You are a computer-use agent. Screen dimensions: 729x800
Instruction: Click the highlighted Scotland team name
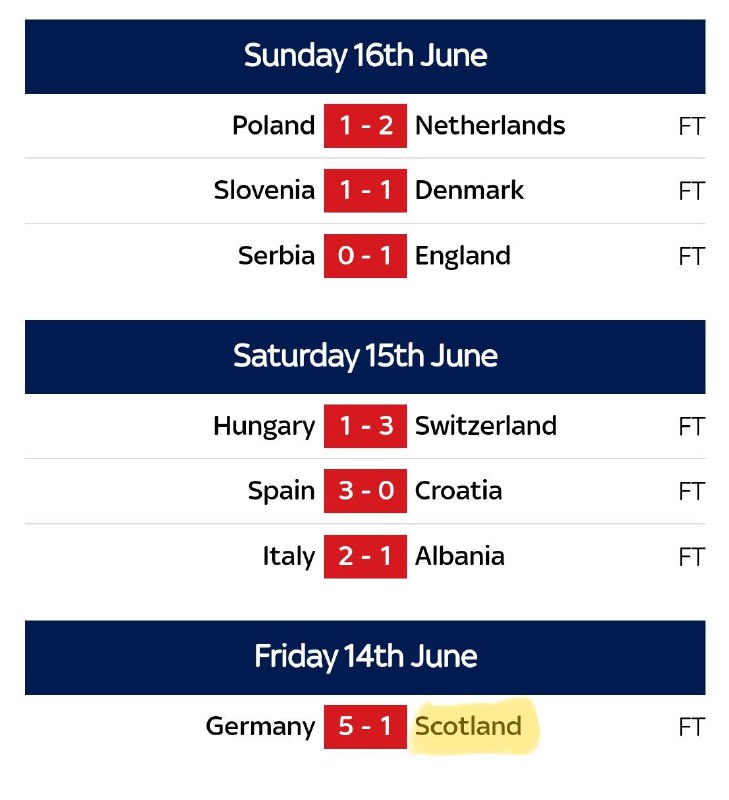468,727
